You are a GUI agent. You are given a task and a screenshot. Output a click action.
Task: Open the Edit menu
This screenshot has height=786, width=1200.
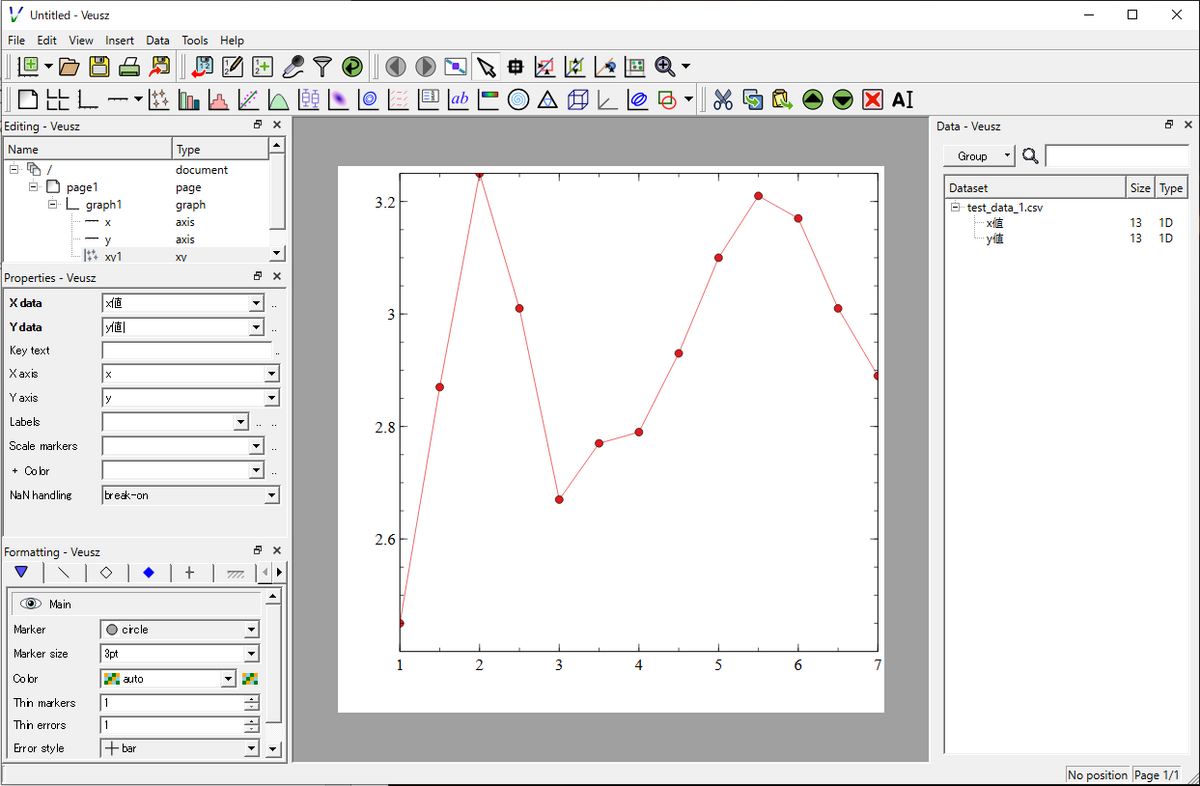pyautogui.click(x=47, y=40)
